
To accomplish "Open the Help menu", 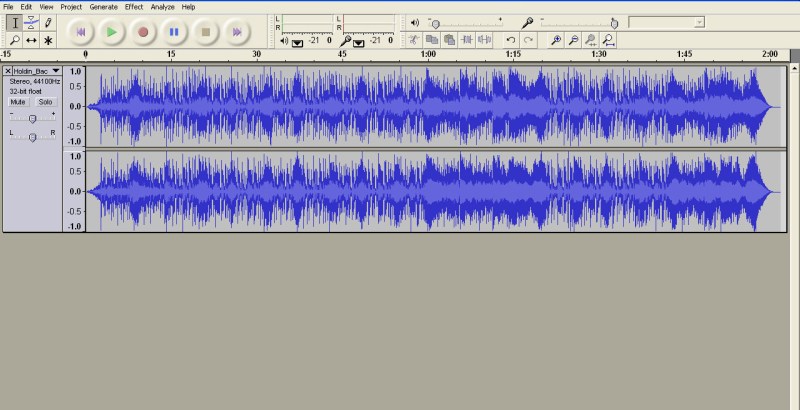I will click(188, 7).
